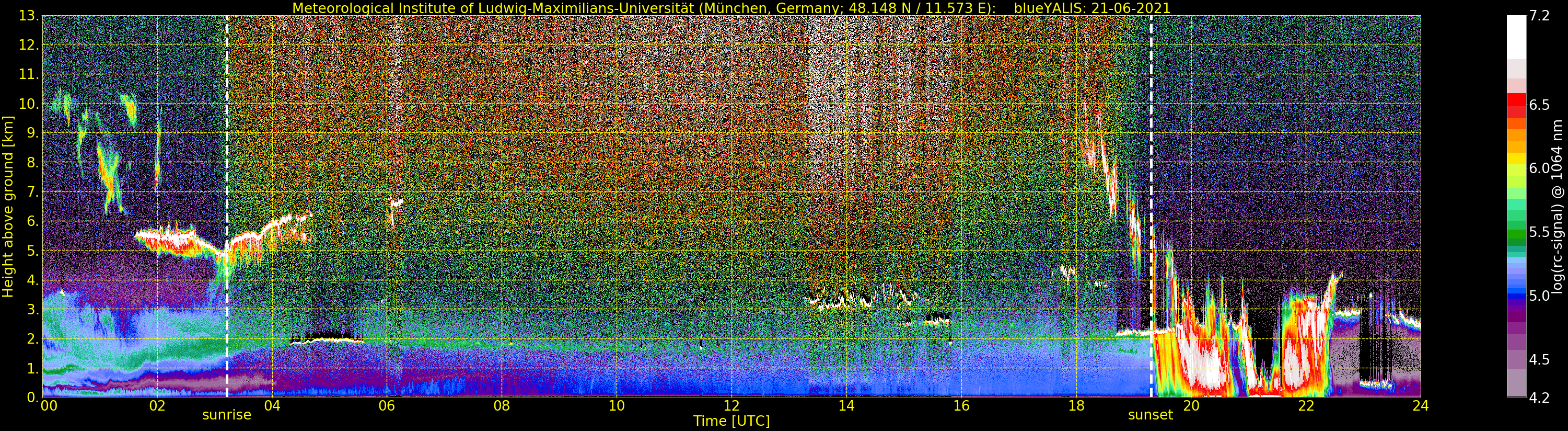Screen dimensions: 1568x431
Task: Click the 18 hour tick label
Action: pos(1076,405)
